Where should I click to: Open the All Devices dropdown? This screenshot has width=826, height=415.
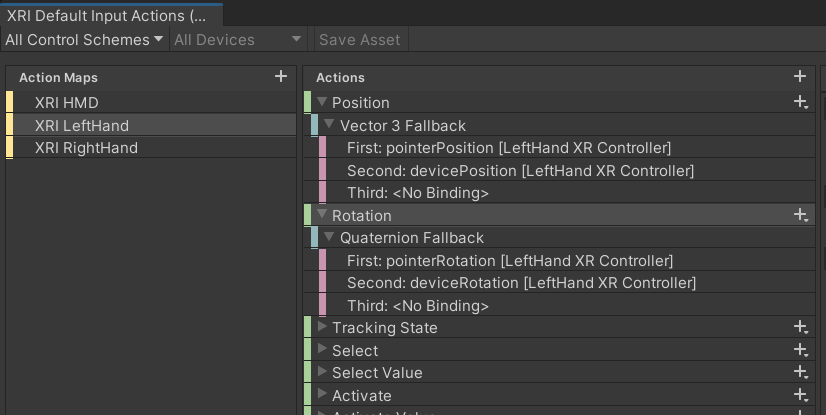237,40
